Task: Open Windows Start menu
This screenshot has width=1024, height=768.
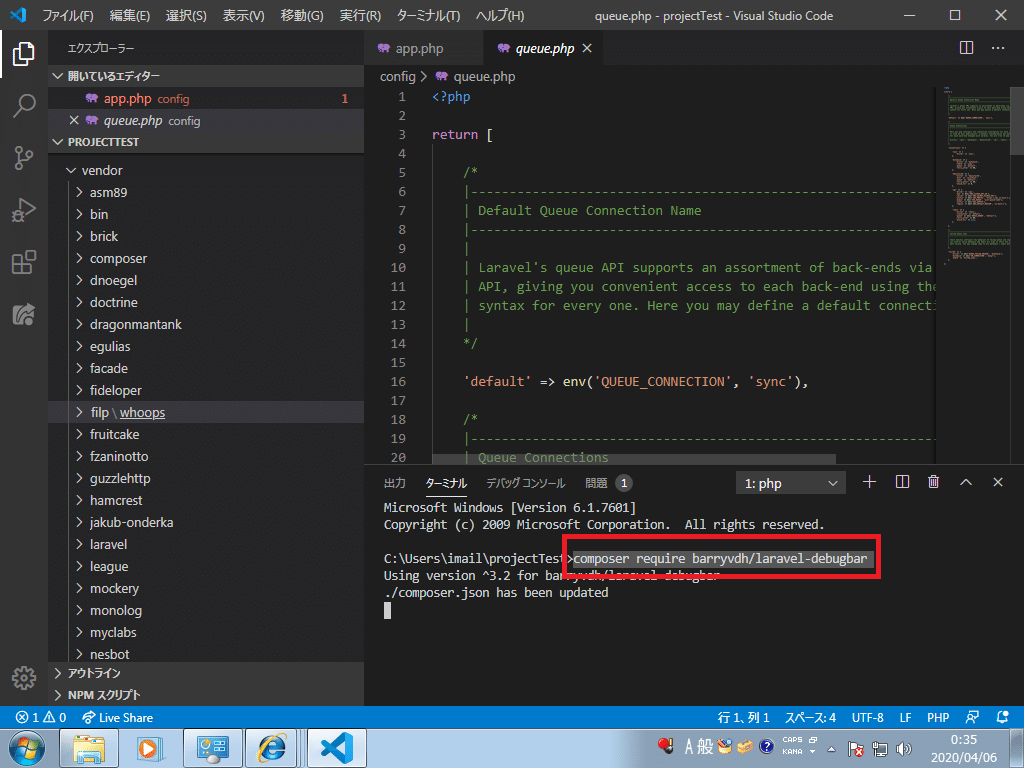Action: coord(26,748)
